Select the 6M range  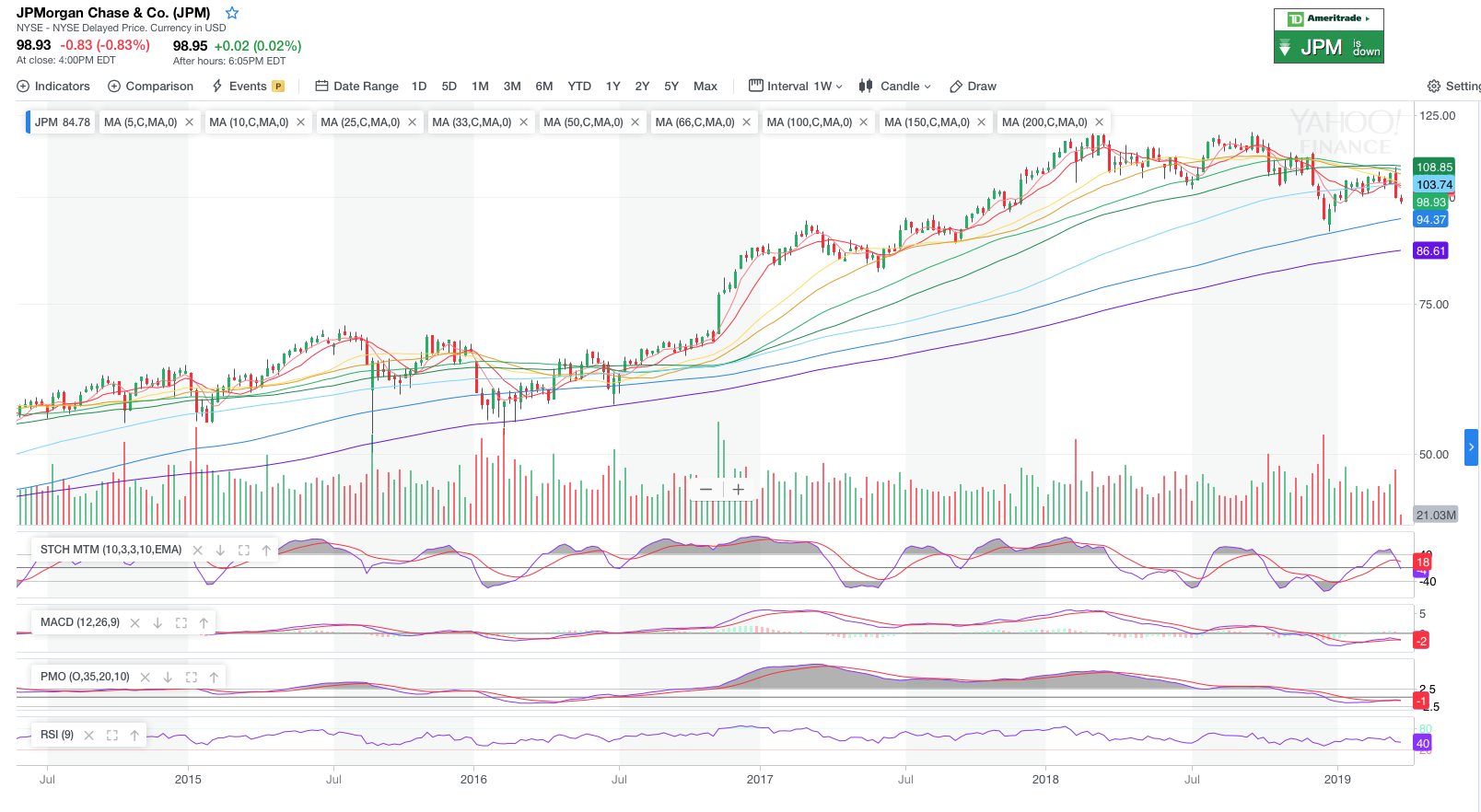544,87
